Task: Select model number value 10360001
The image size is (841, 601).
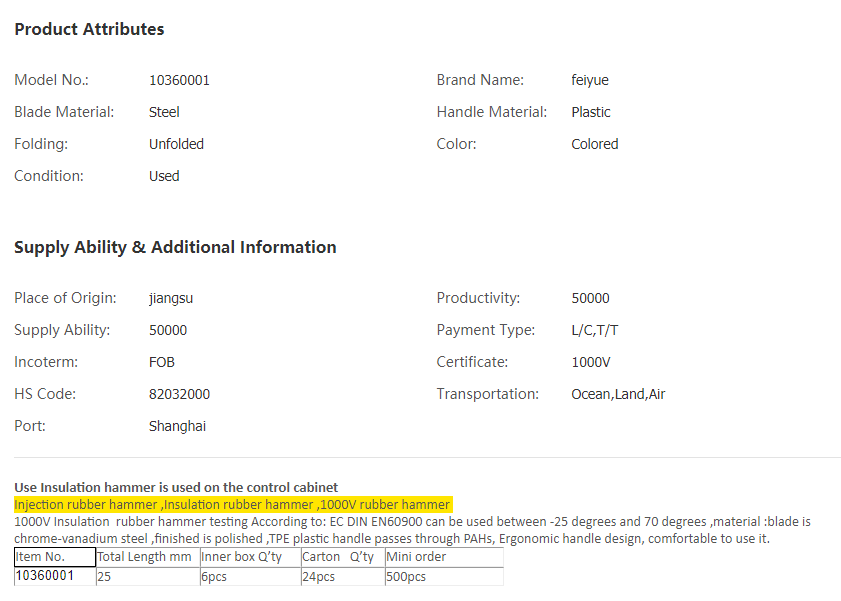Action: tap(179, 80)
